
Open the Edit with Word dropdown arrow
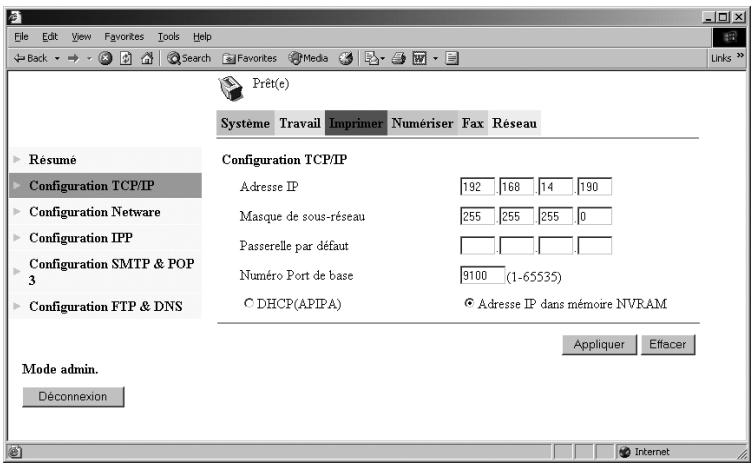435,58
